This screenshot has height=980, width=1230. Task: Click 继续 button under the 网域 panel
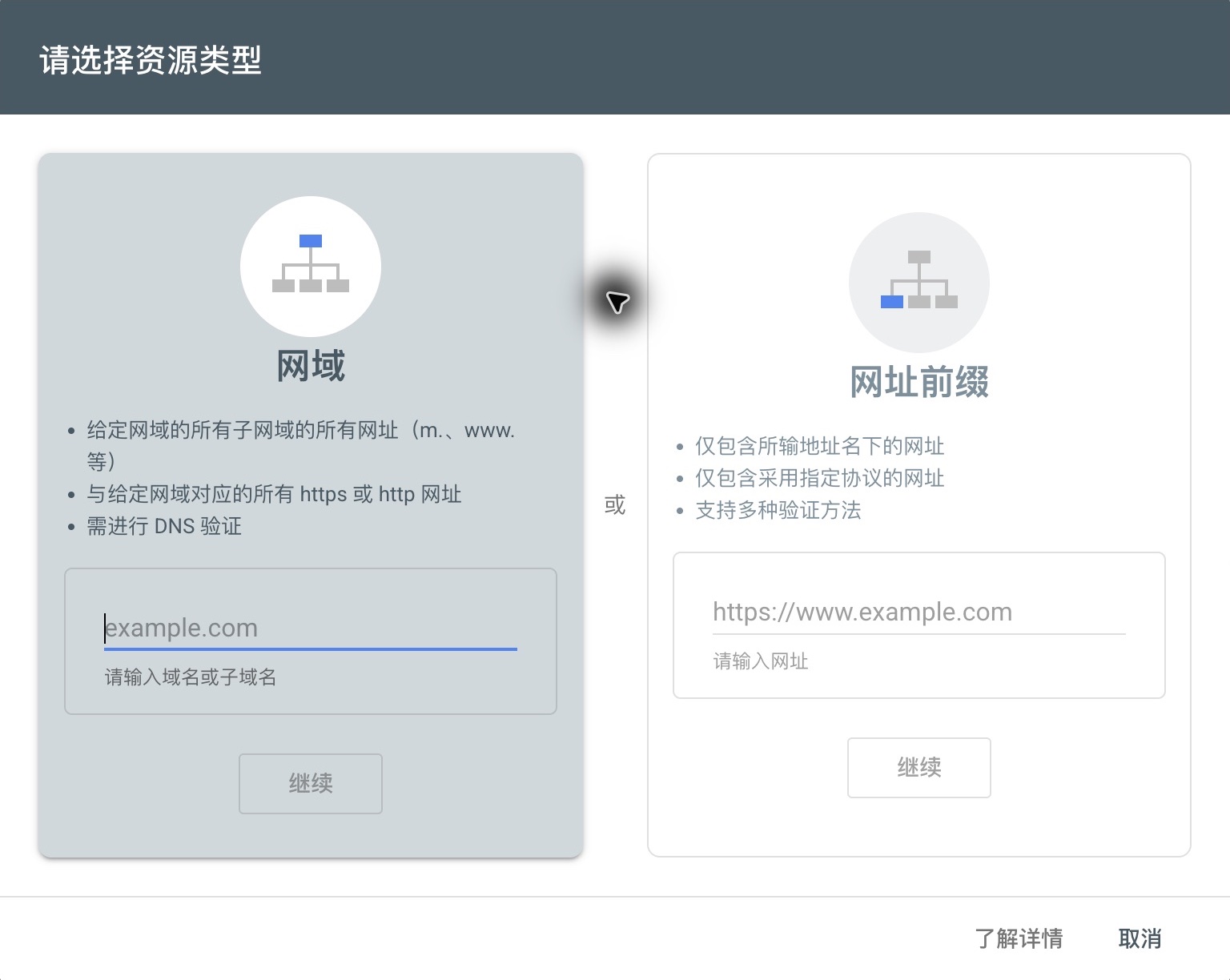click(311, 783)
